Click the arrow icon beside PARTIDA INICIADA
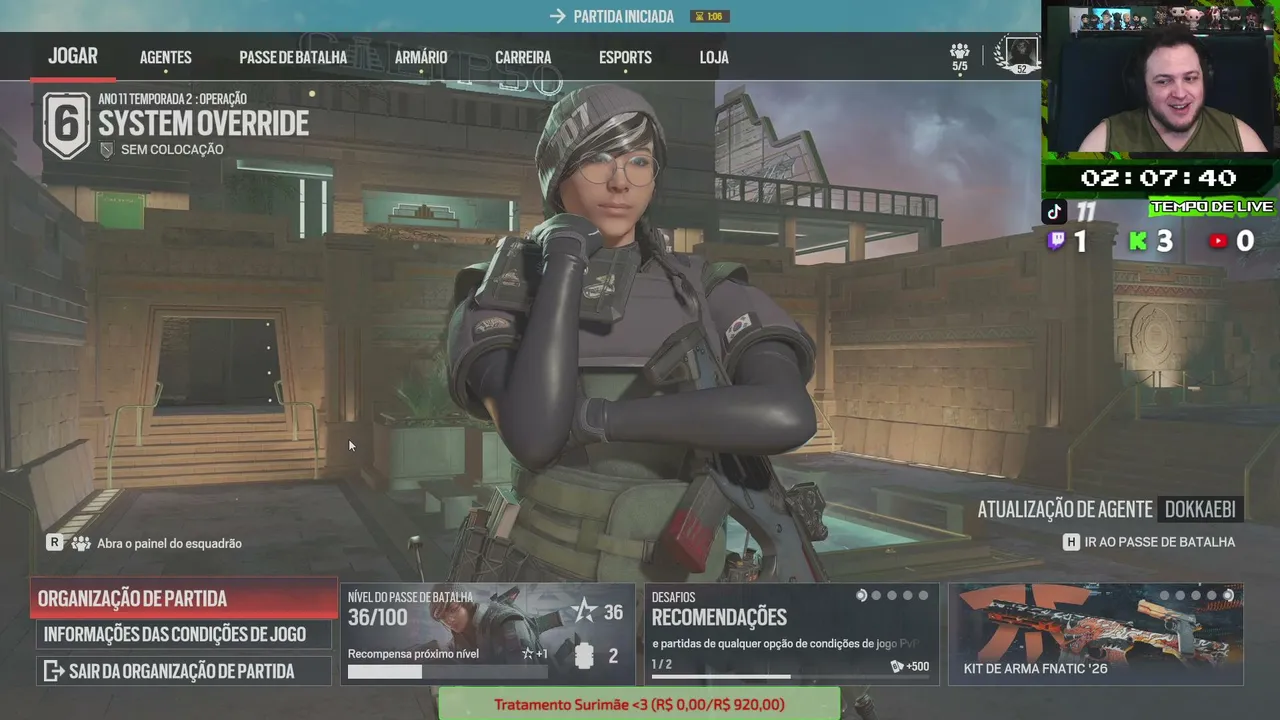The height and width of the screenshot is (720, 1280). (x=558, y=16)
